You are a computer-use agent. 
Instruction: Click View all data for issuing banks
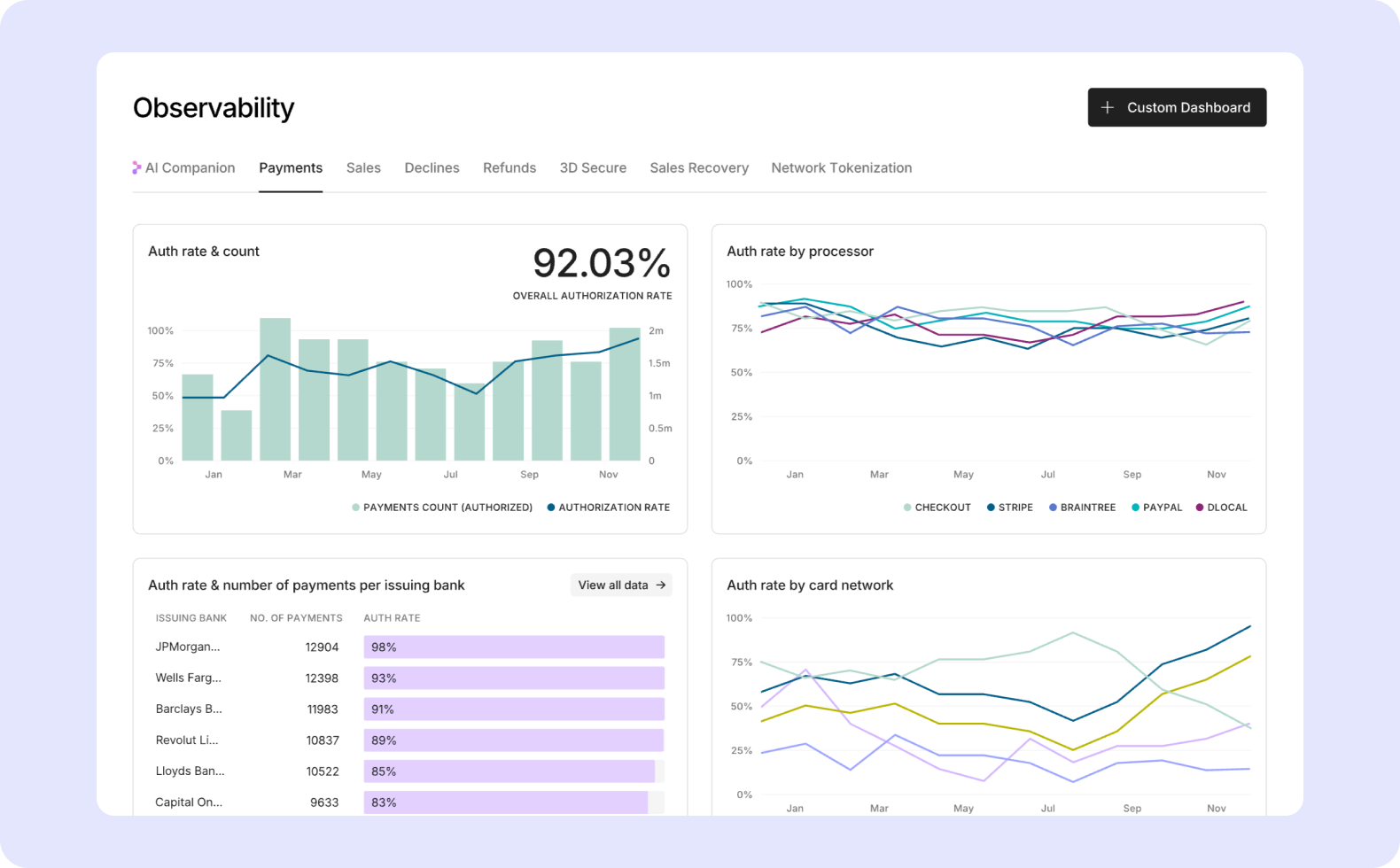pos(621,585)
